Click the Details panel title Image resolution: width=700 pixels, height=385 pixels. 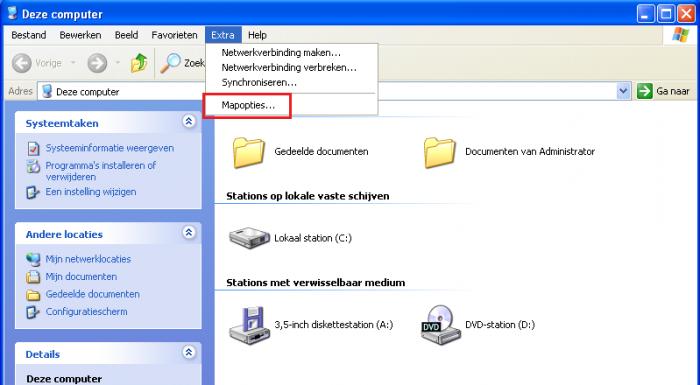click(x=42, y=355)
